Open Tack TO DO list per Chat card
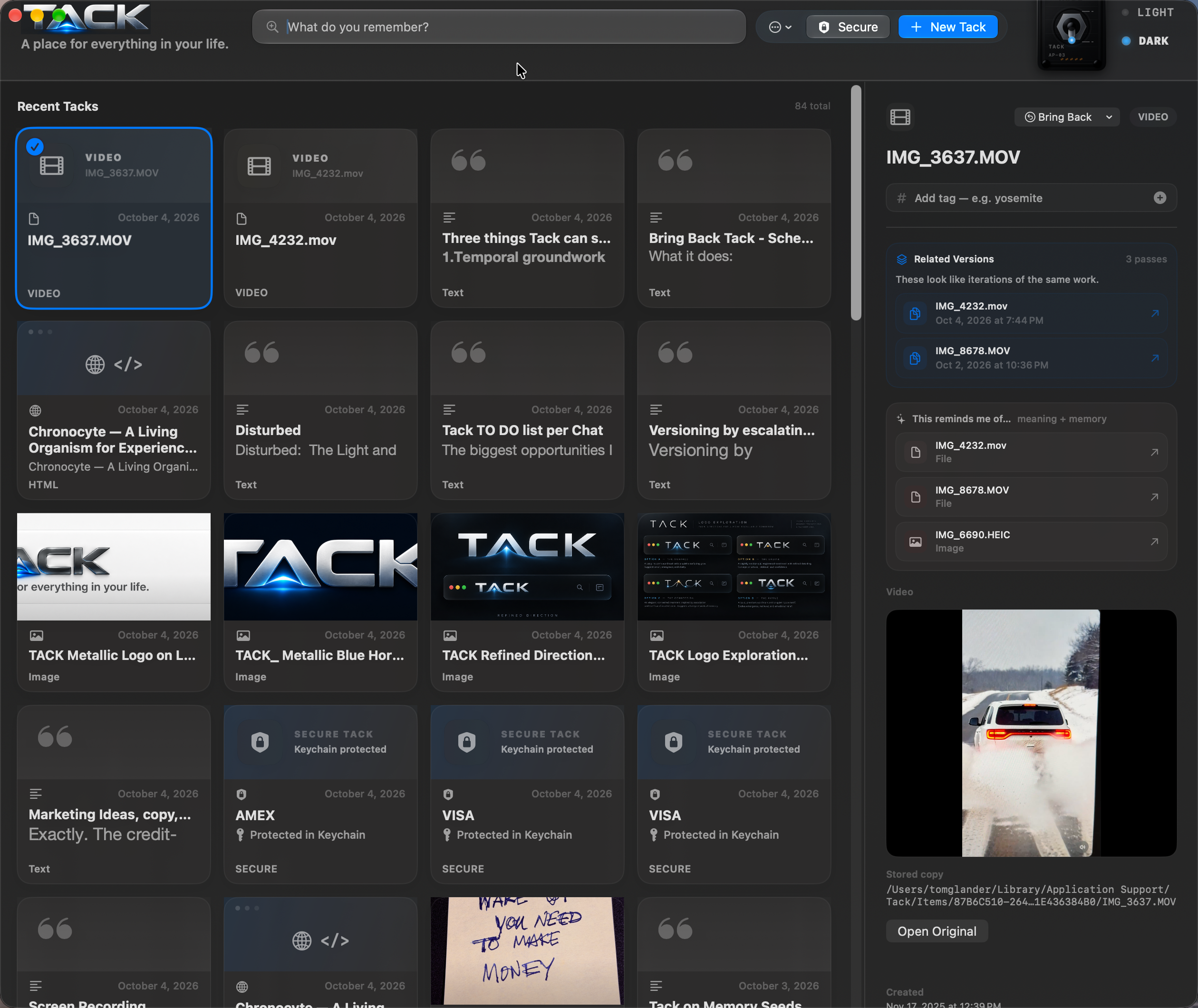1198x1008 pixels. pos(527,410)
